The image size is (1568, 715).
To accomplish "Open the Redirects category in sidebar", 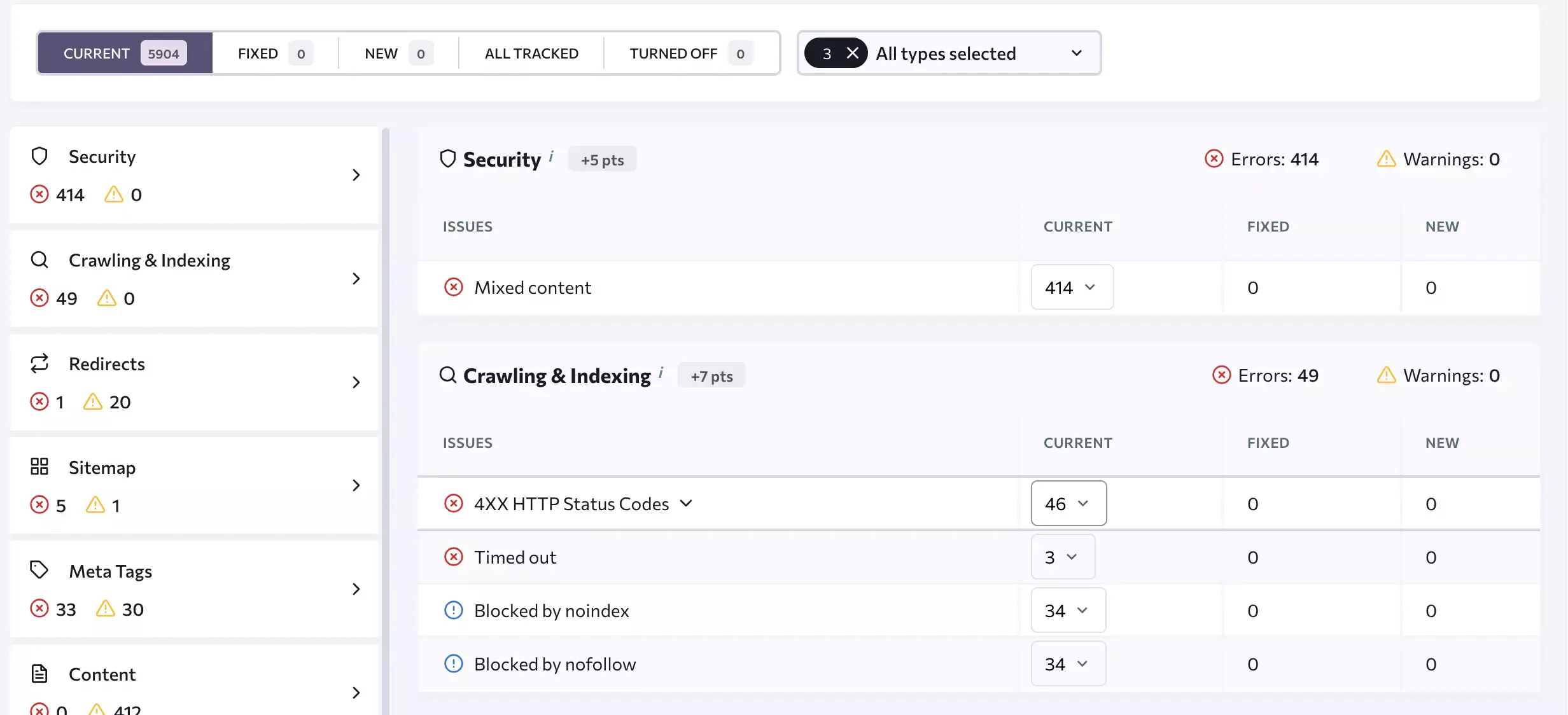I will [194, 382].
